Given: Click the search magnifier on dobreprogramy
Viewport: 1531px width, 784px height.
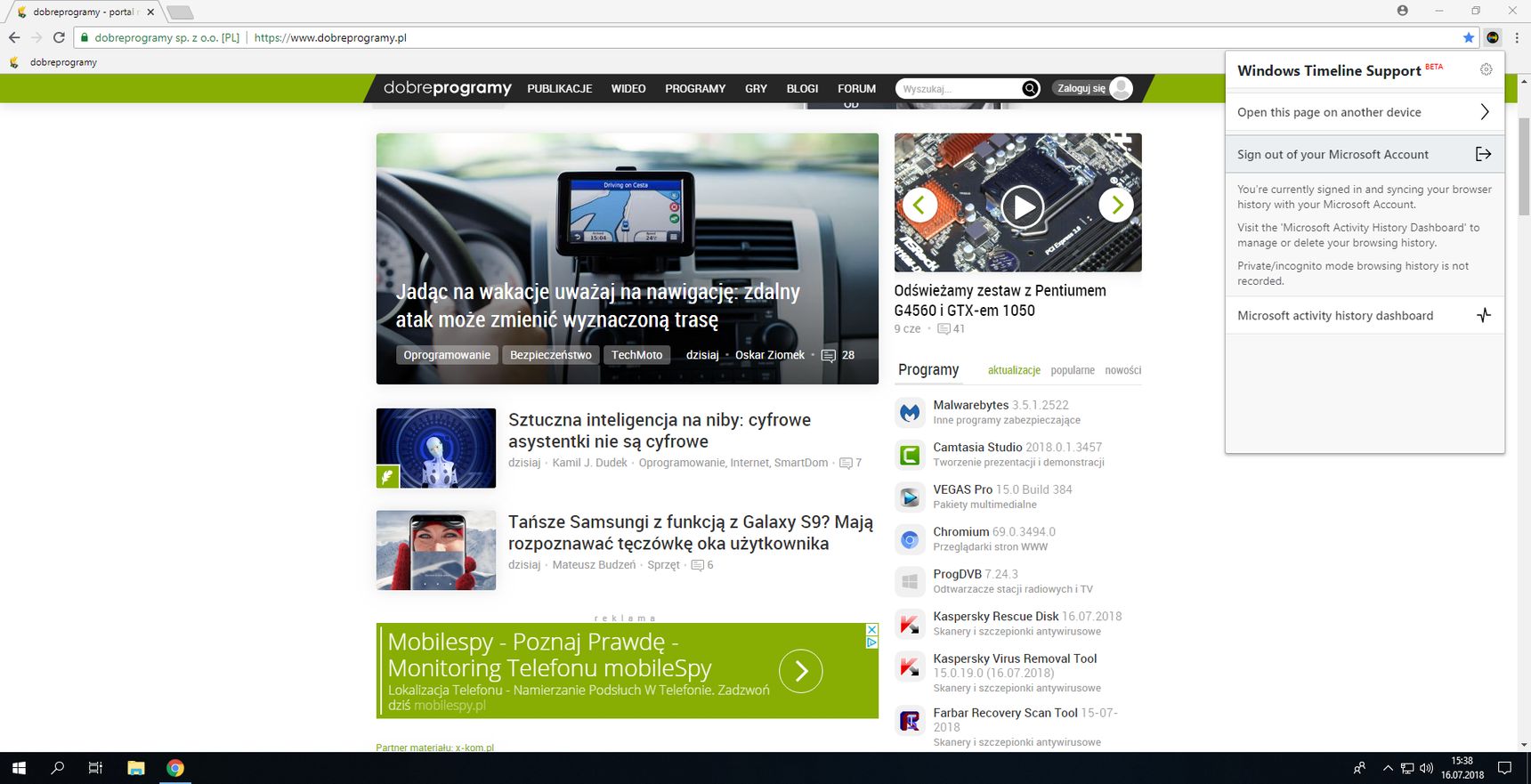Looking at the screenshot, I should coord(1030,88).
